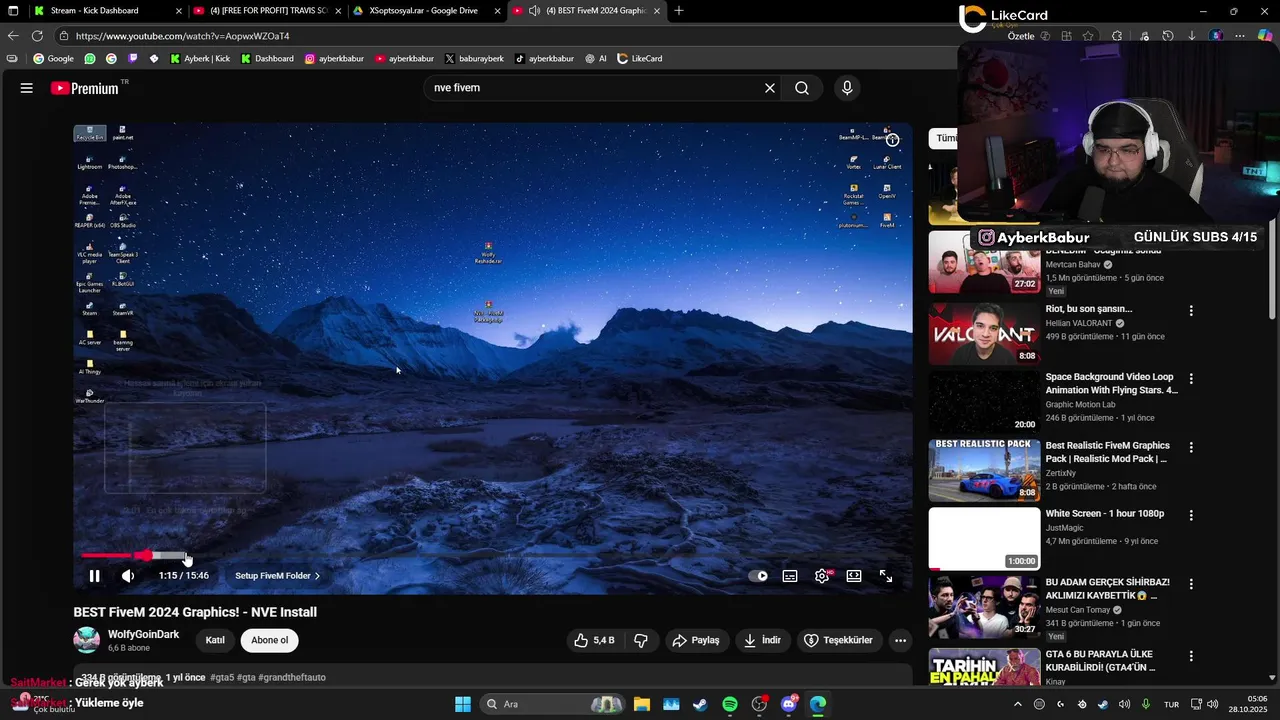Open options for White Screen 1 hour
This screenshot has height=720, width=1280.
tap(1191, 515)
